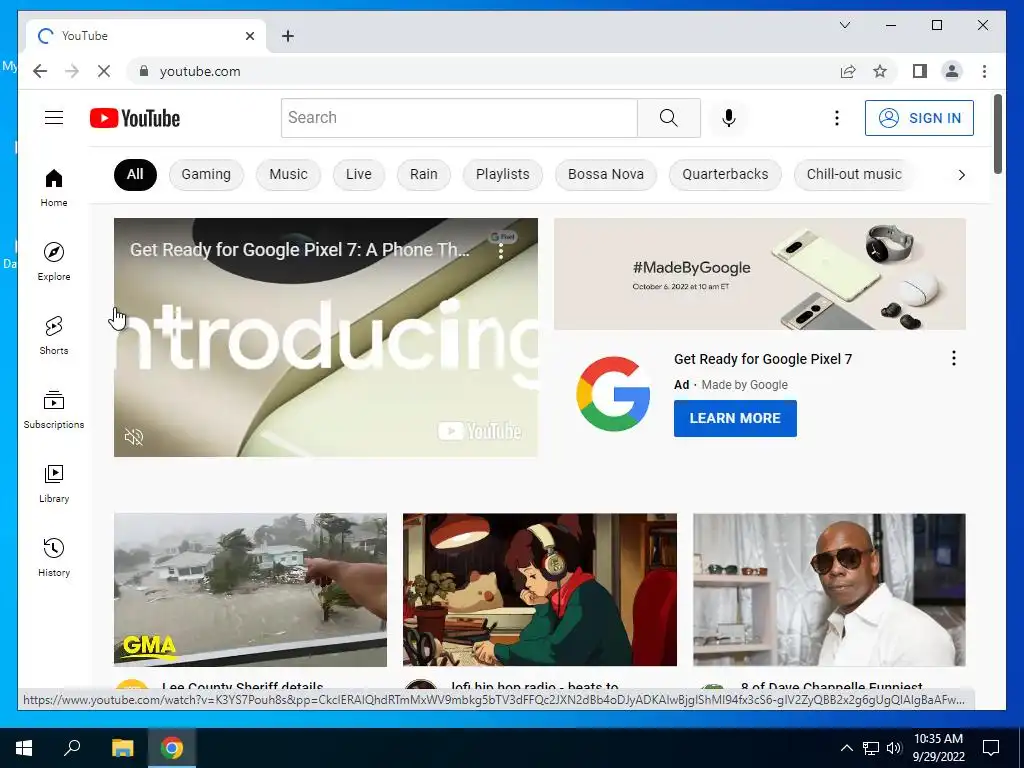Screen dimensions: 1024x768
Task: Click the #MadeByGoogle banner image
Action: point(760,274)
